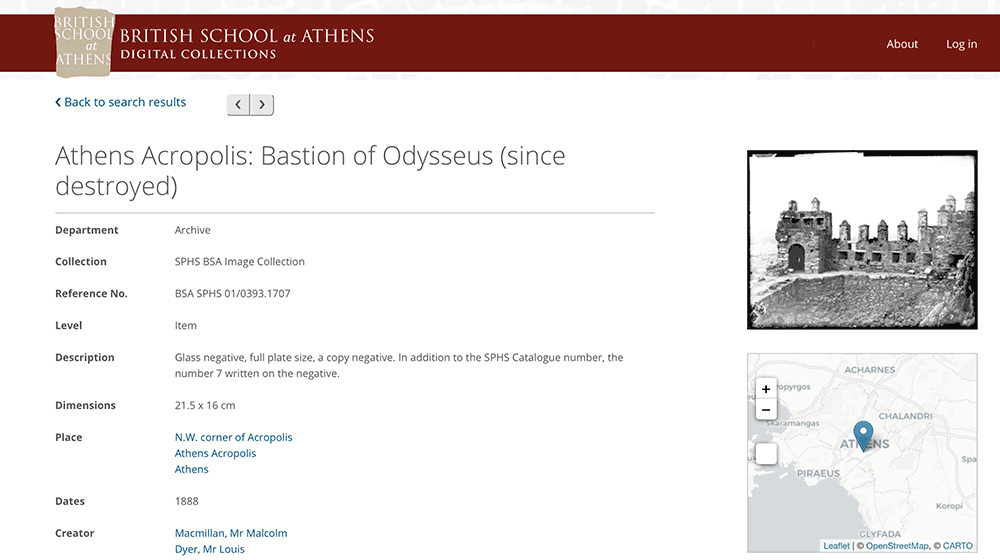Click the blue map location pin
This screenshot has width=1000, height=560.
point(863,436)
